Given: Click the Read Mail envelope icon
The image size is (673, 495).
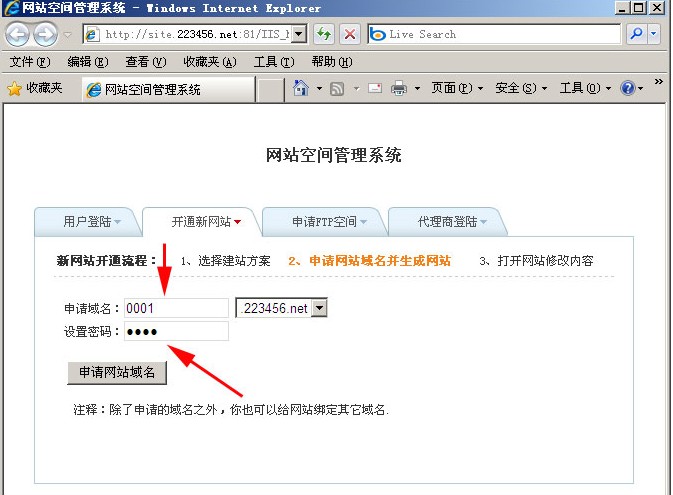Looking at the screenshot, I should (x=374, y=88).
